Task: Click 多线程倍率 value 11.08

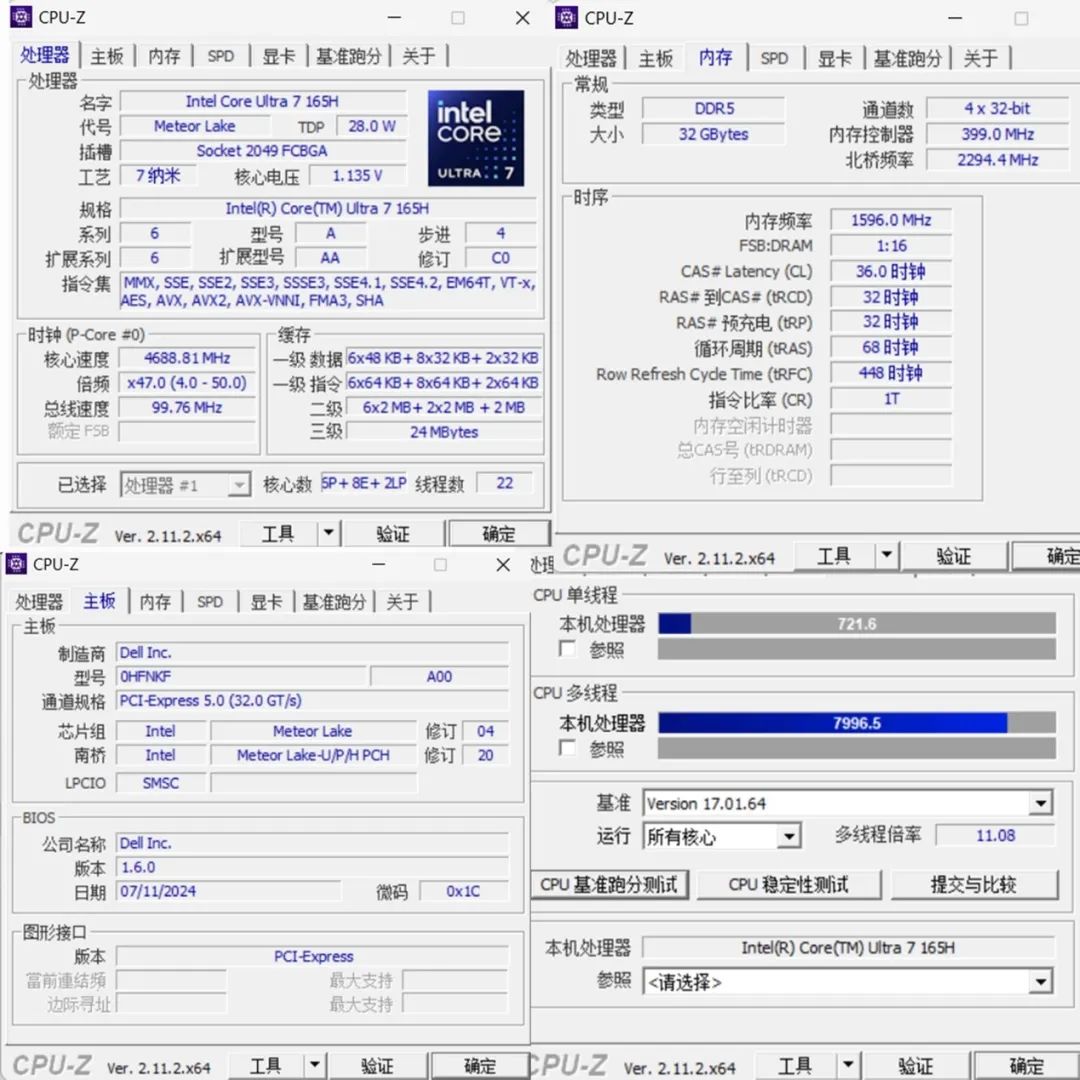Action: [995, 835]
